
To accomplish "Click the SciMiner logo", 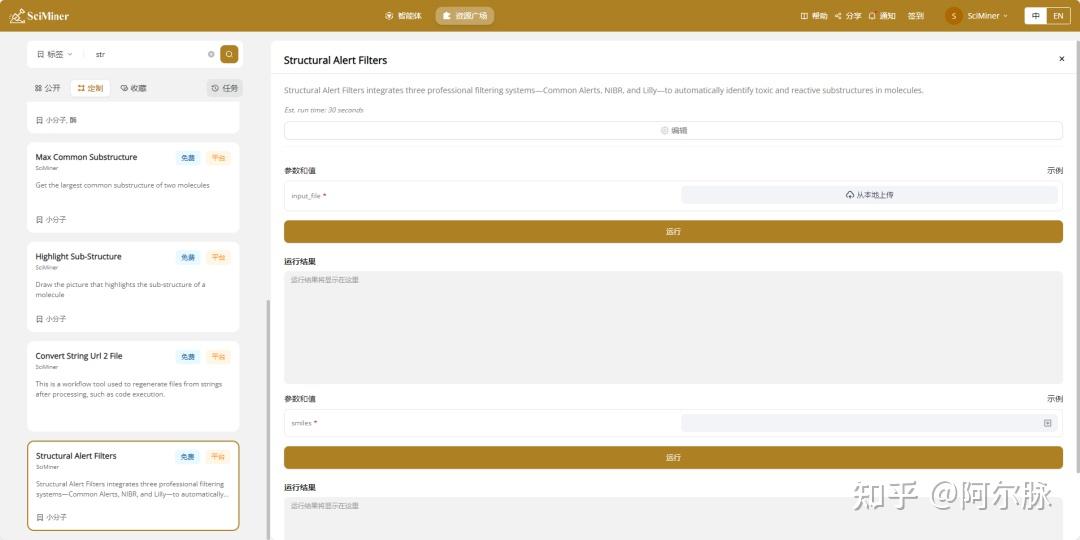I will pos(39,15).
